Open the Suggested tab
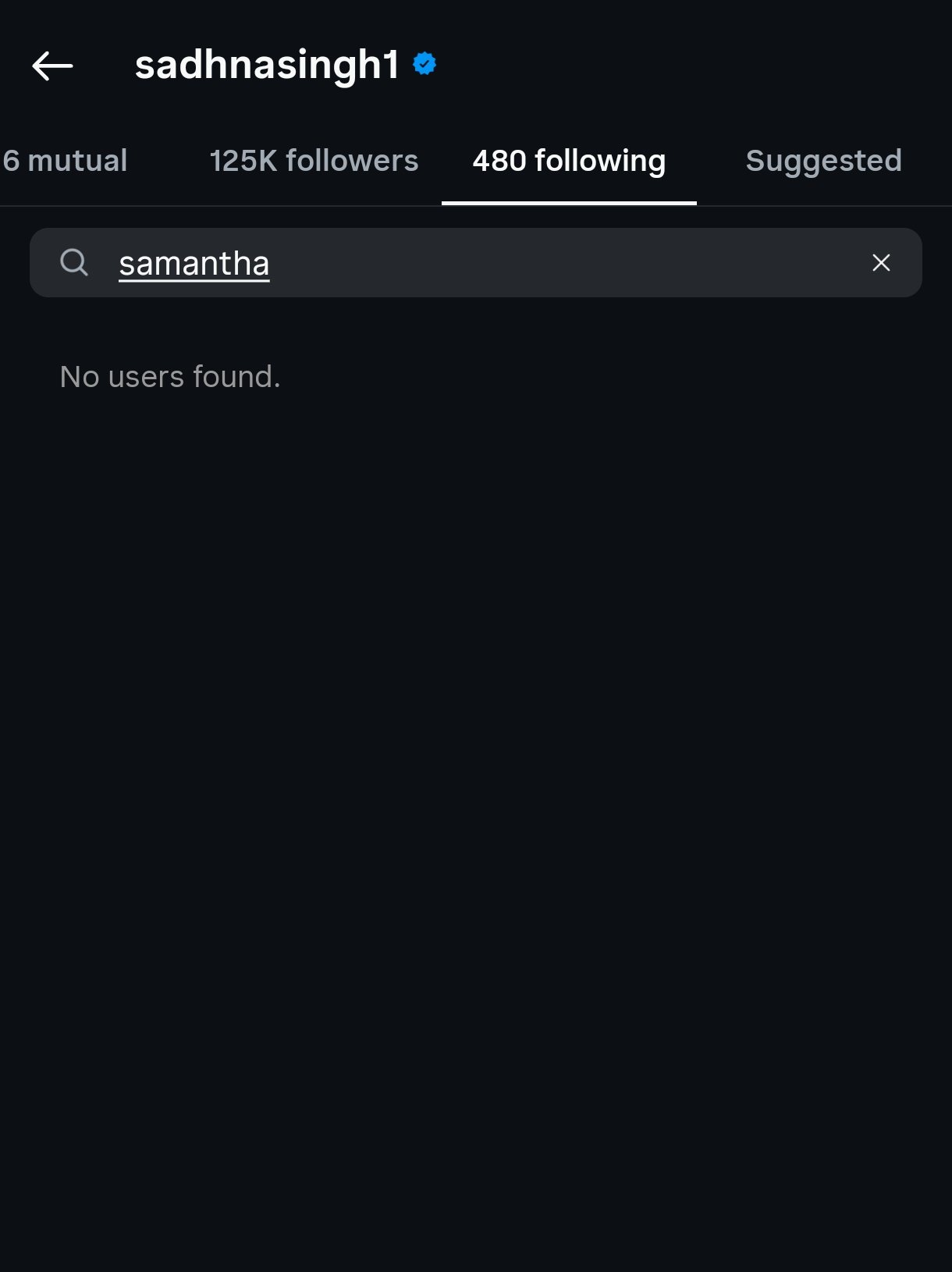 click(x=823, y=161)
